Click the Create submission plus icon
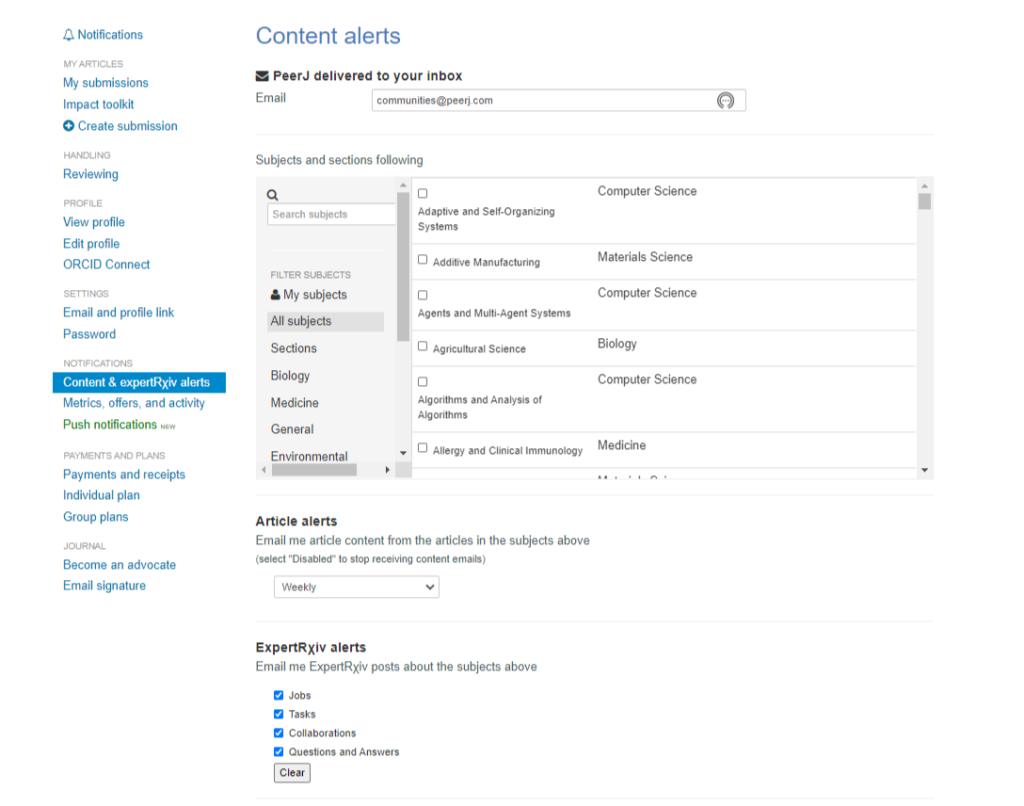The image size is (1024, 806). point(69,126)
